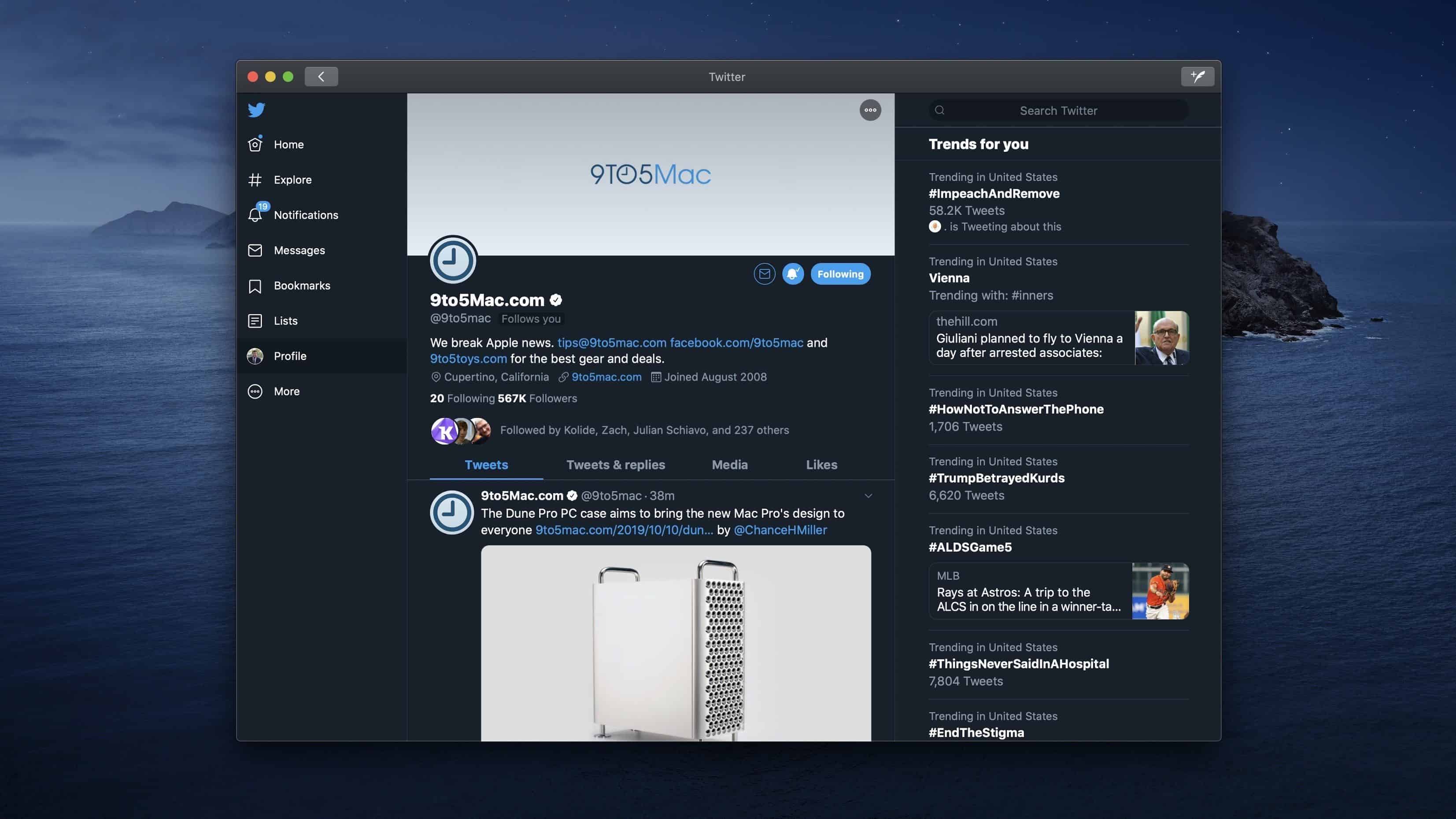The height and width of the screenshot is (819, 1456).
Task: View your Bookmarks
Action: tap(302, 285)
